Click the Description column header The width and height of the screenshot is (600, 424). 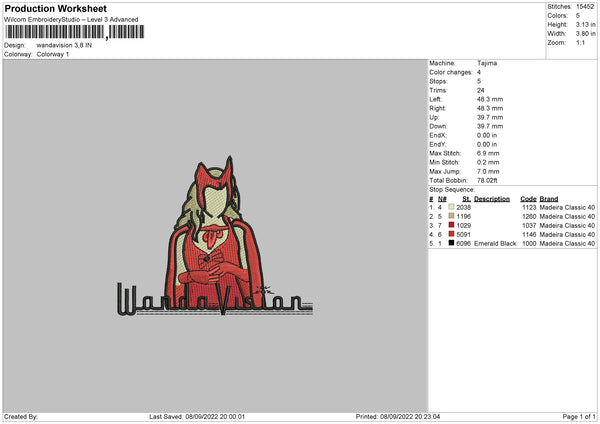click(x=492, y=199)
